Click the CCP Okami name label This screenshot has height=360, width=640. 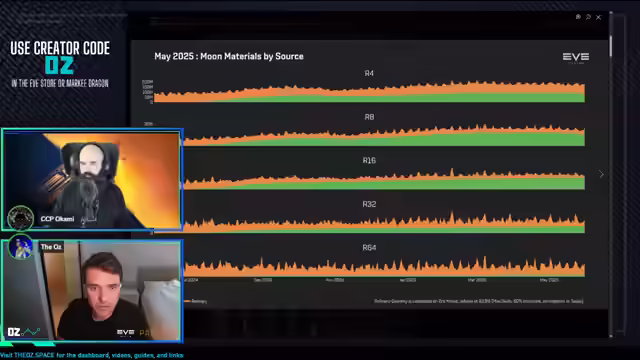[57, 219]
